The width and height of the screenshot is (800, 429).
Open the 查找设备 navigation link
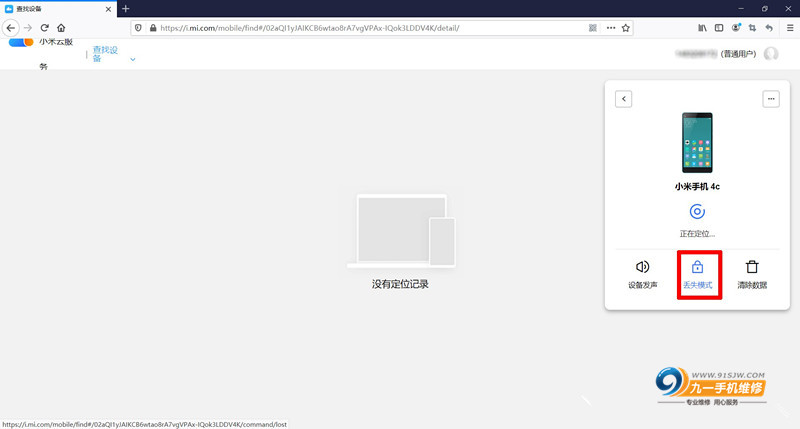[105, 54]
